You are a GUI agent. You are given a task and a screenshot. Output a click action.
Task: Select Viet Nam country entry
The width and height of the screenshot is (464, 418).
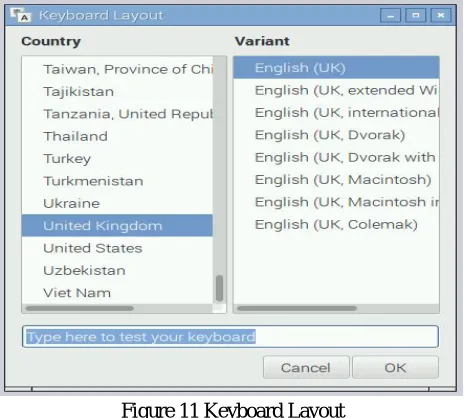[117, 293]
